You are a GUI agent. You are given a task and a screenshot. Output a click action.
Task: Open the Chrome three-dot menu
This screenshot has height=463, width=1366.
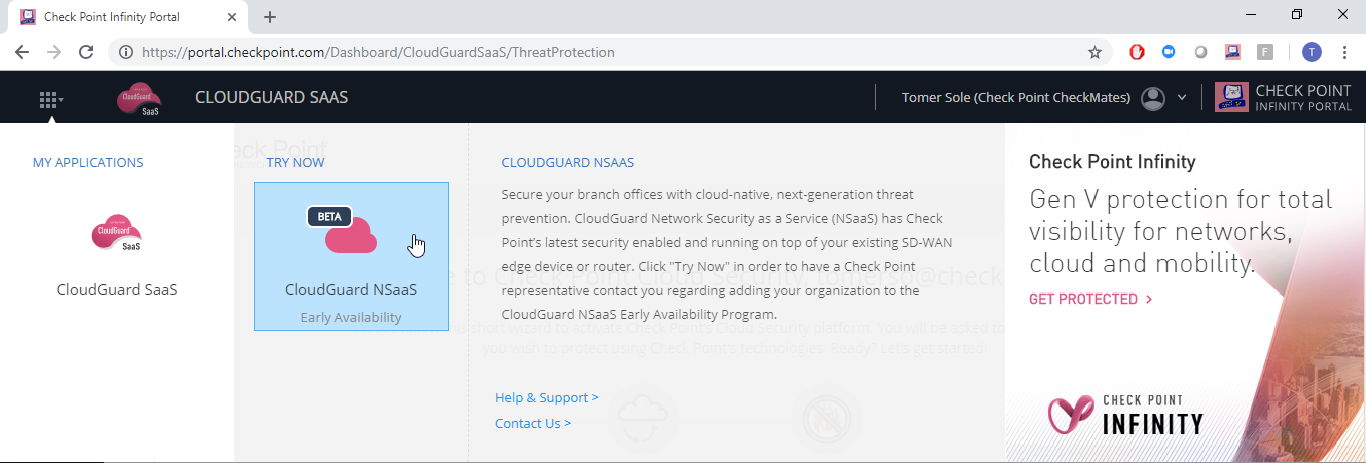1344,52
